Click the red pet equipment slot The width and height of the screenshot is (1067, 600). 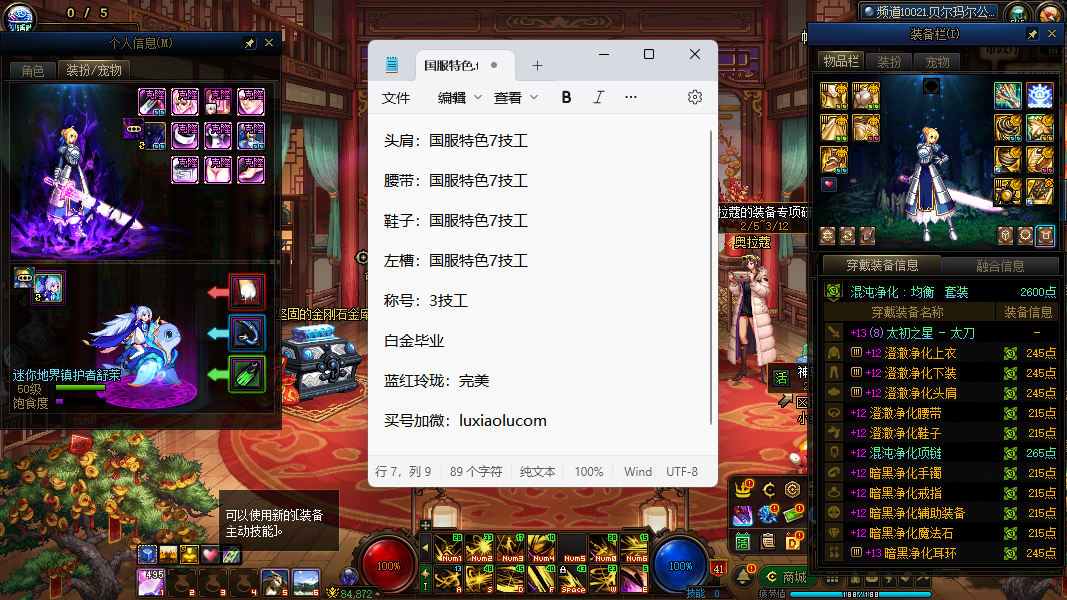point(247,292)
